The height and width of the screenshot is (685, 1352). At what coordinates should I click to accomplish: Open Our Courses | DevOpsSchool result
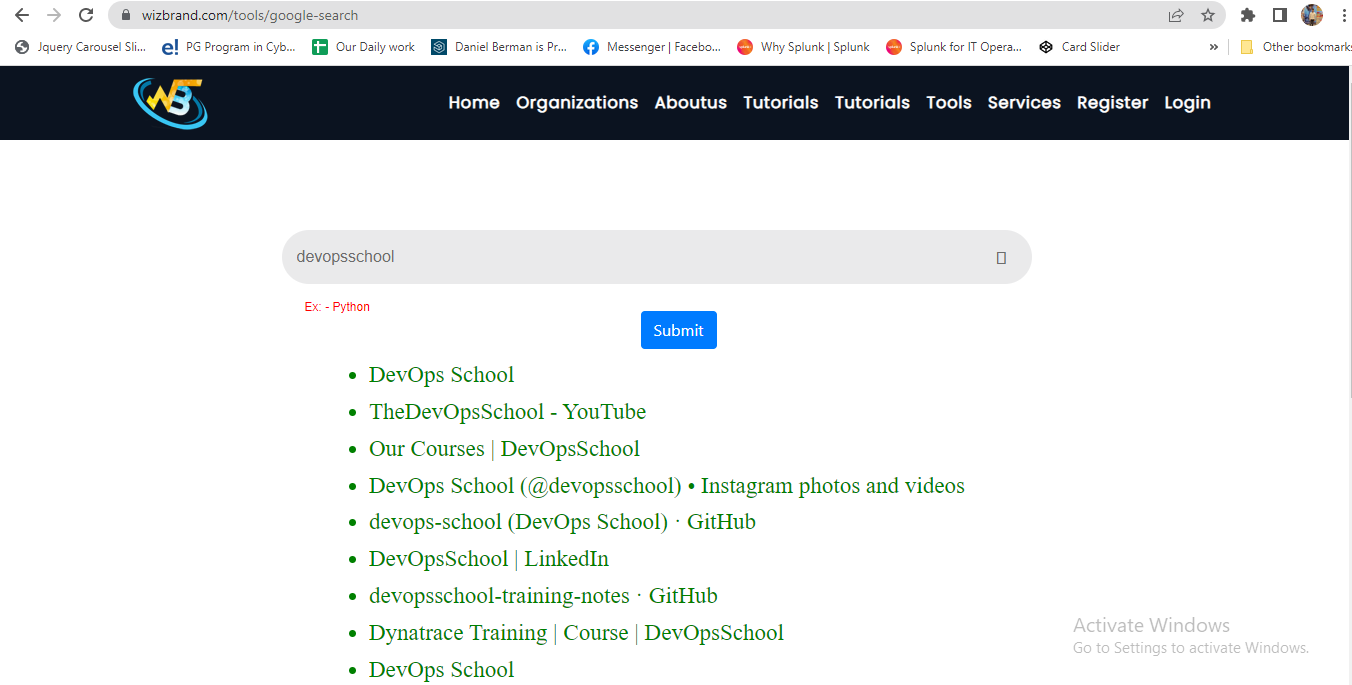[504, 448]
